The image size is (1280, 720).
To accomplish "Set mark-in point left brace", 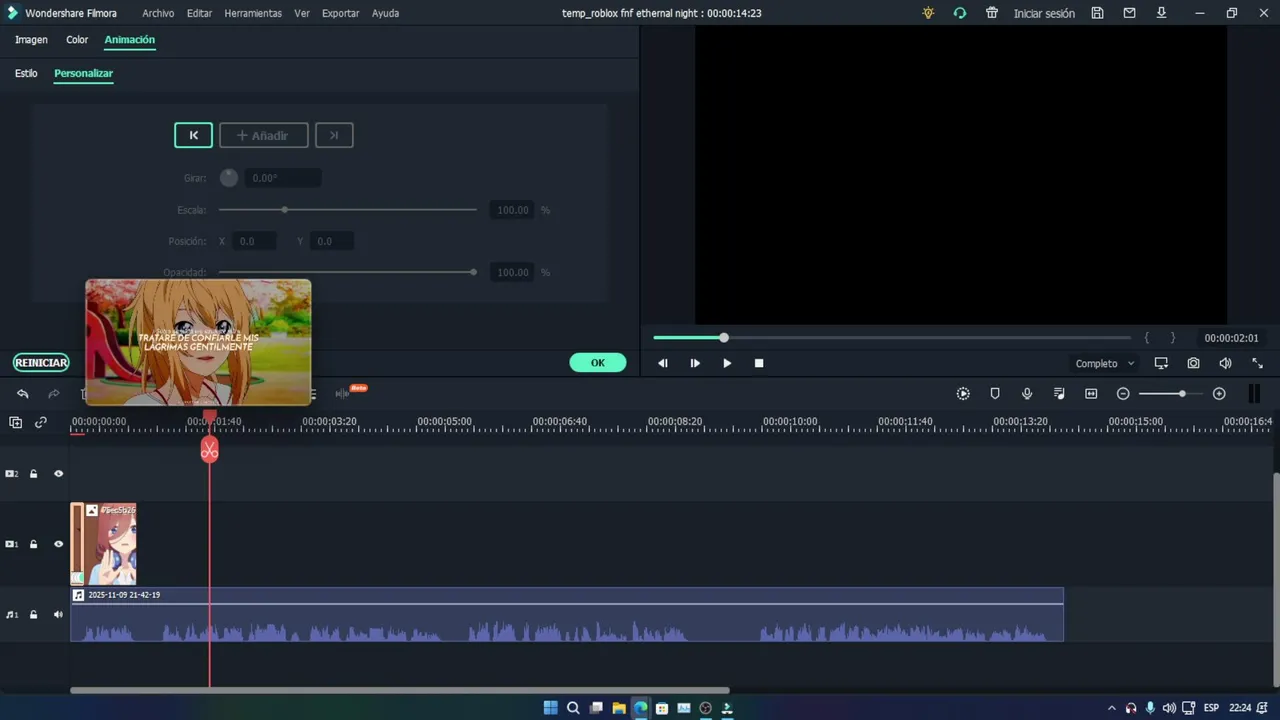I will click(x=1147, y=338).
